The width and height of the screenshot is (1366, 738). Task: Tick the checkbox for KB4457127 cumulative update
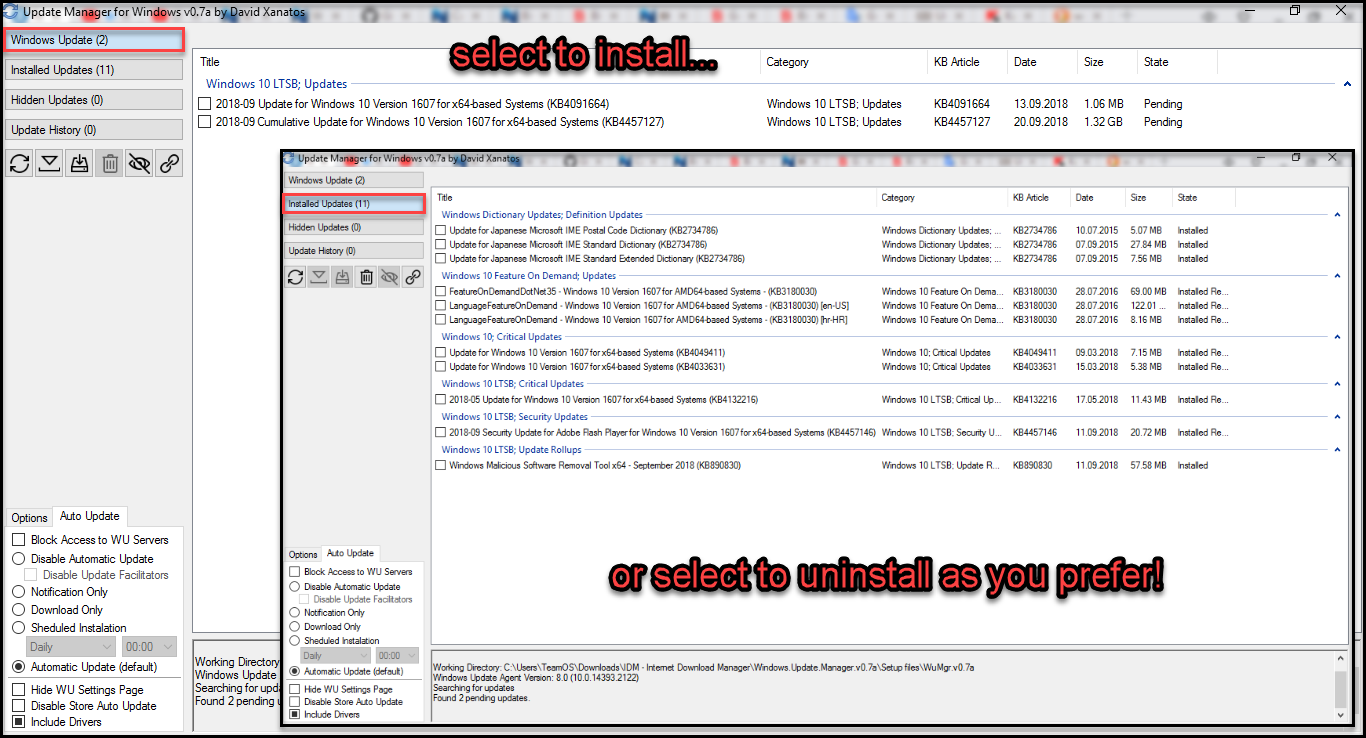205,122
